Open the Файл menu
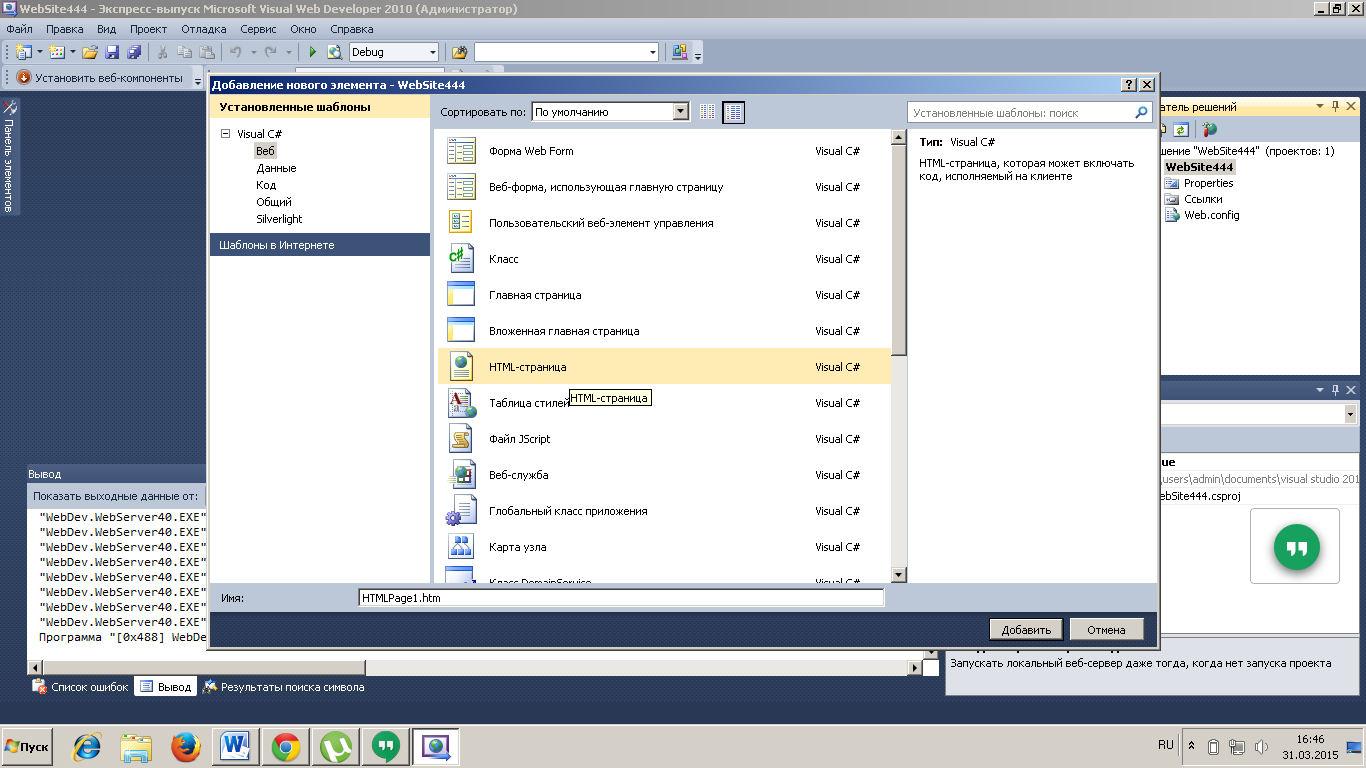The width and height of the screenshot is (1366, 768). tap(20, 29)
